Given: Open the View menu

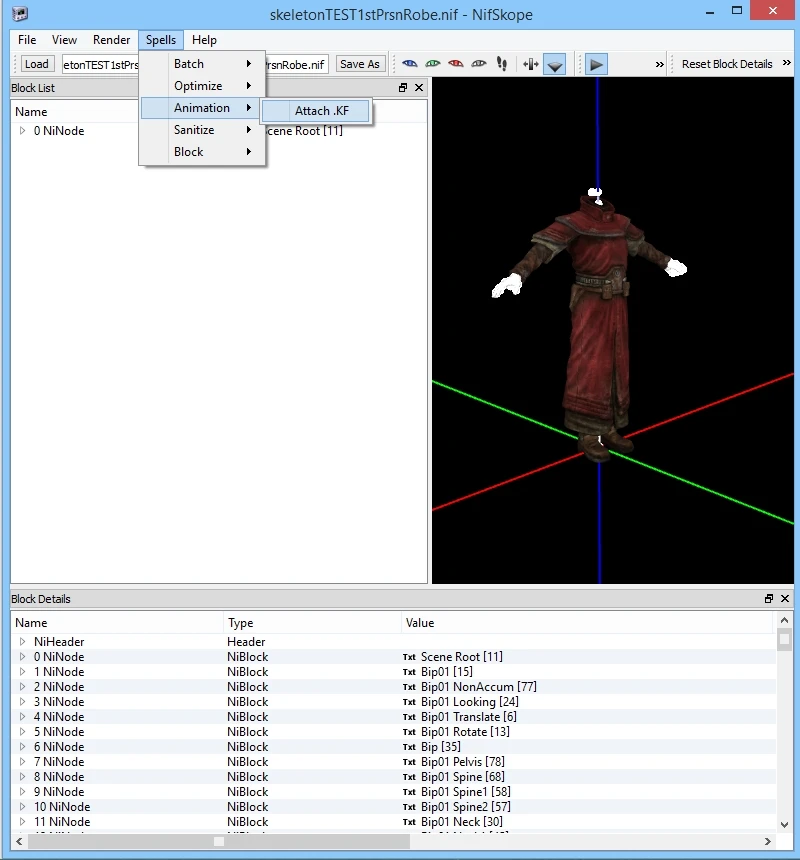Looking at the screenshot, I should (x=64, y=39).
